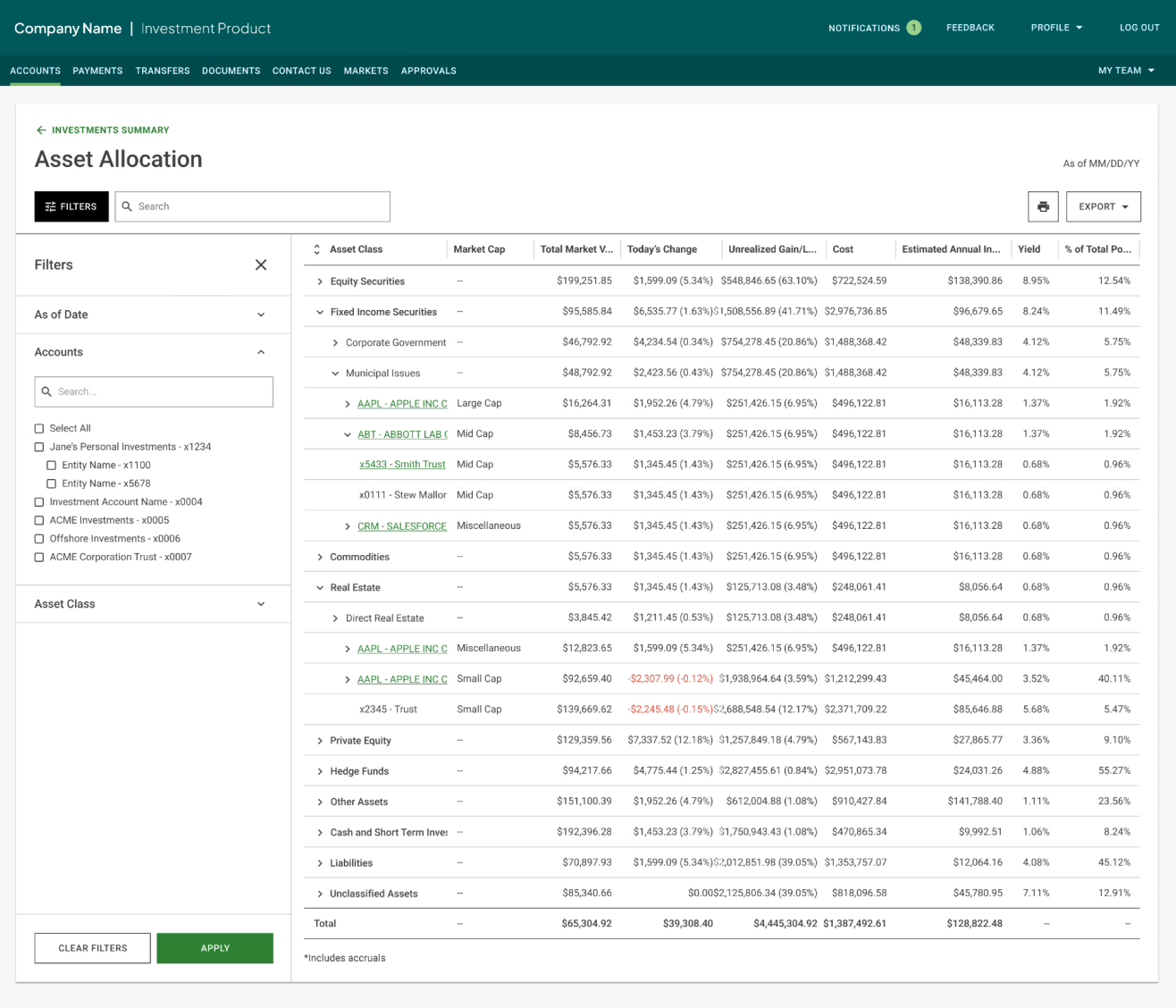
Task: Click the Apply button
Action: point(214,948)
